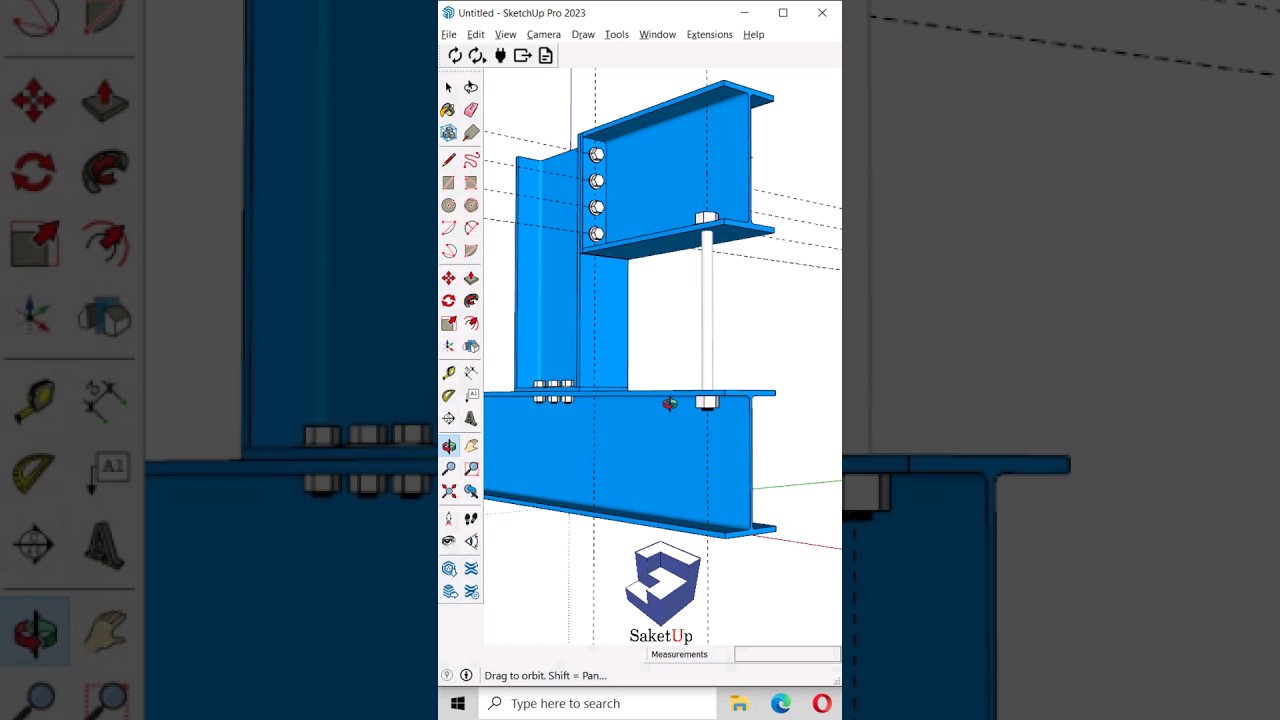Activate the Move tool

click(449, 278)
